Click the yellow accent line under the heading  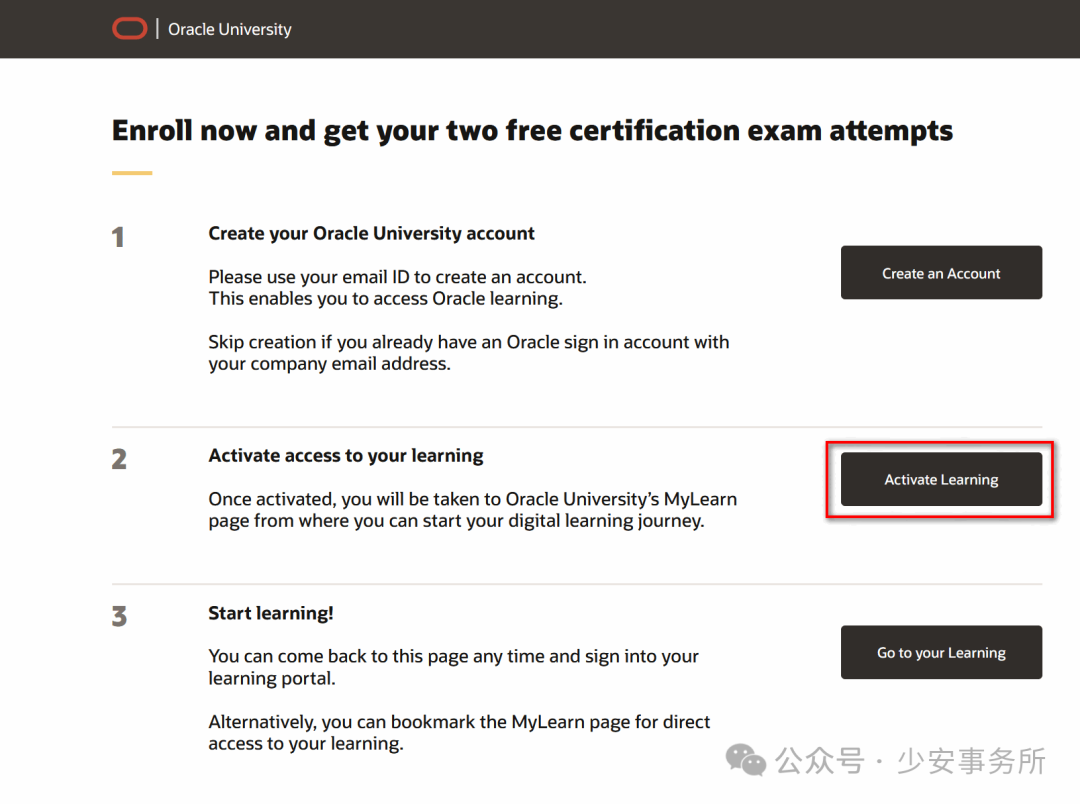click(132, 173)
